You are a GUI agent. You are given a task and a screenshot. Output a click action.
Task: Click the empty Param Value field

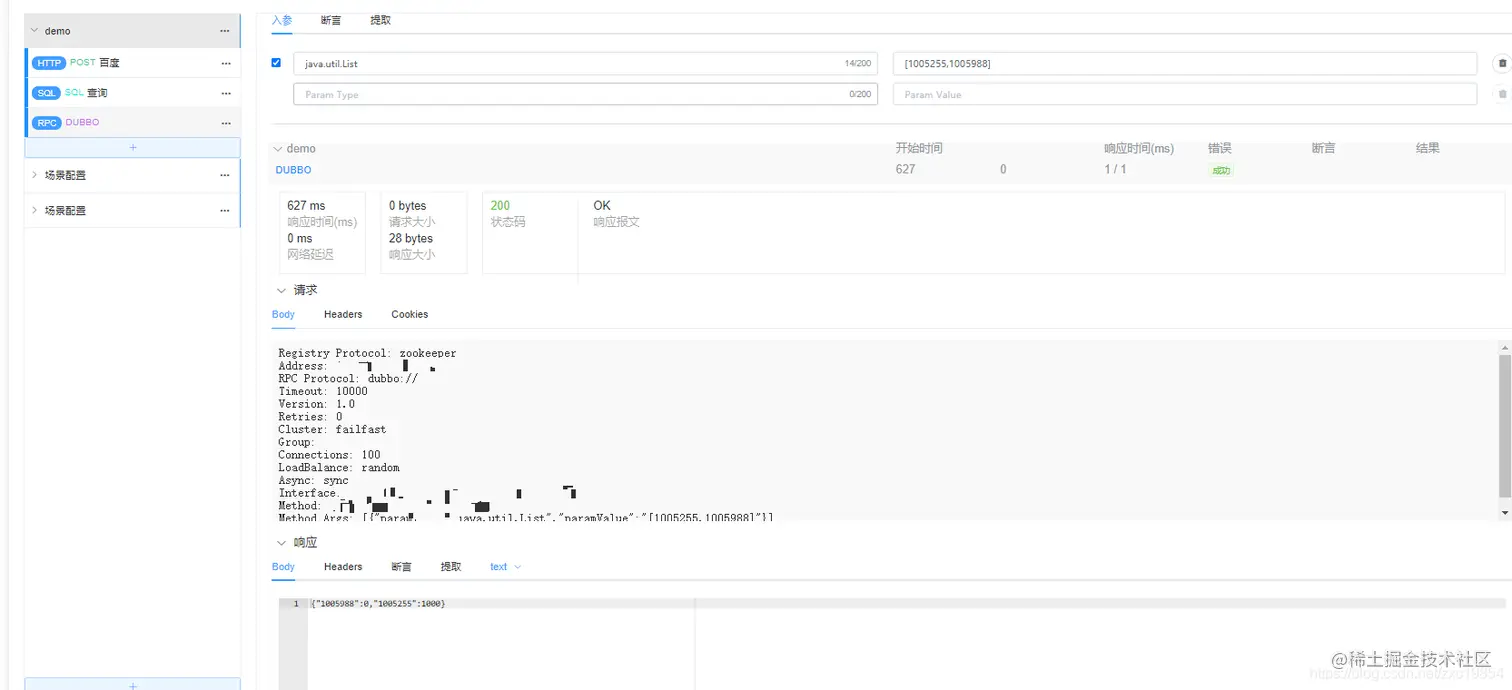[1185, 94]
